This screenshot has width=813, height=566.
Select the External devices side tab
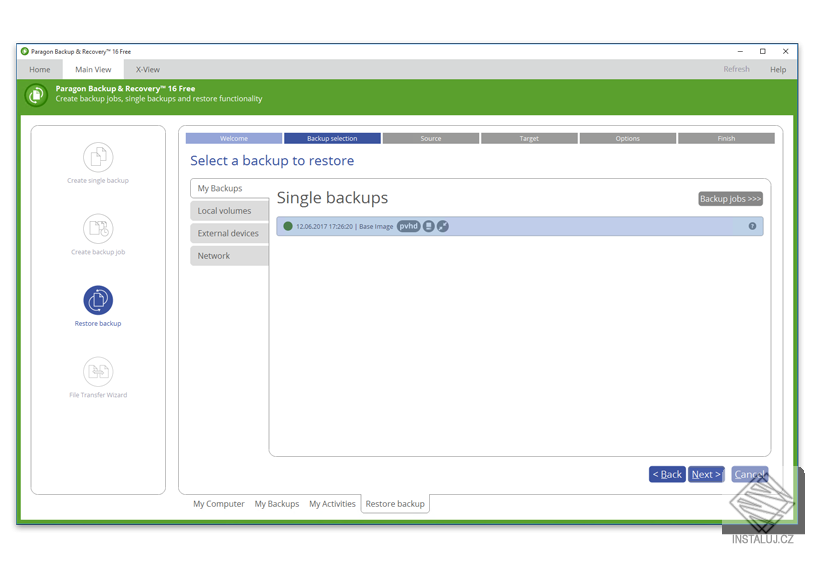point(229,233)
